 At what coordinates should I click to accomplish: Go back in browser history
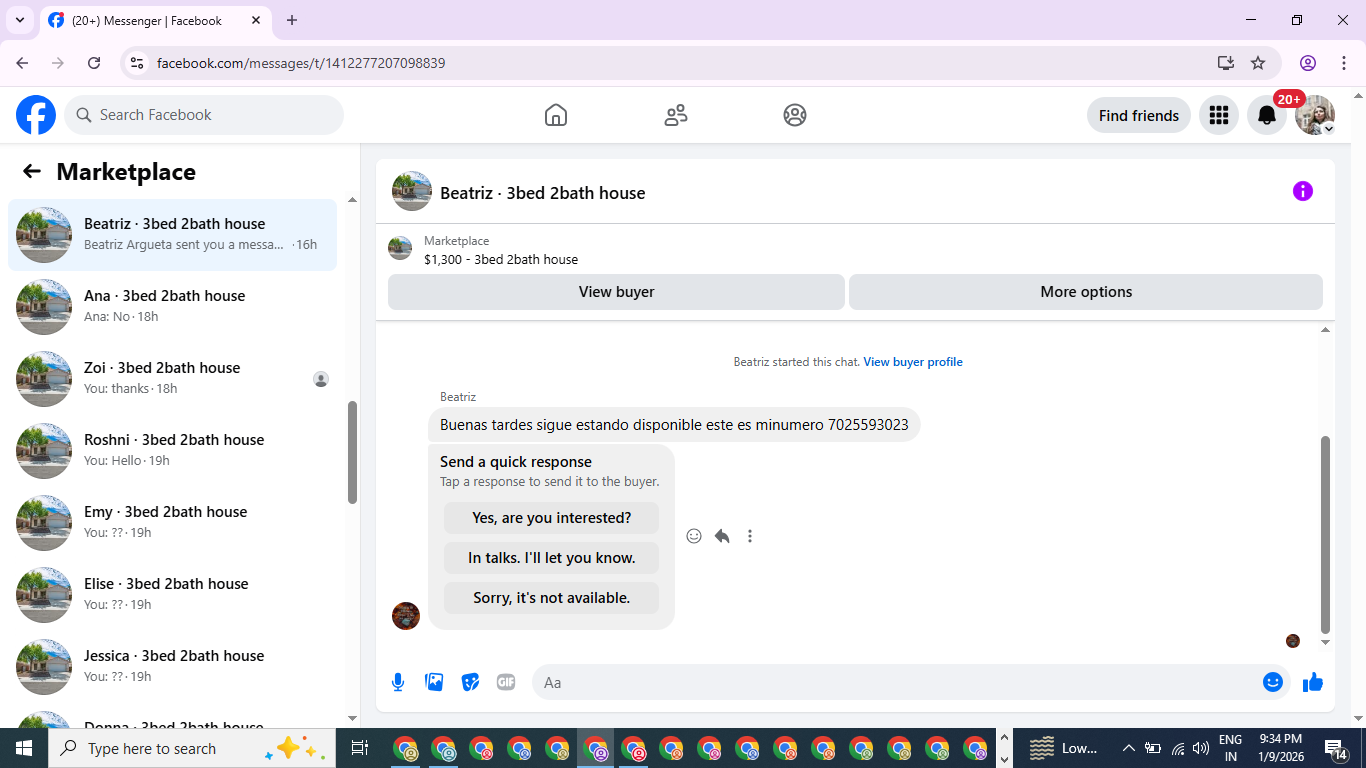(22, 63)
